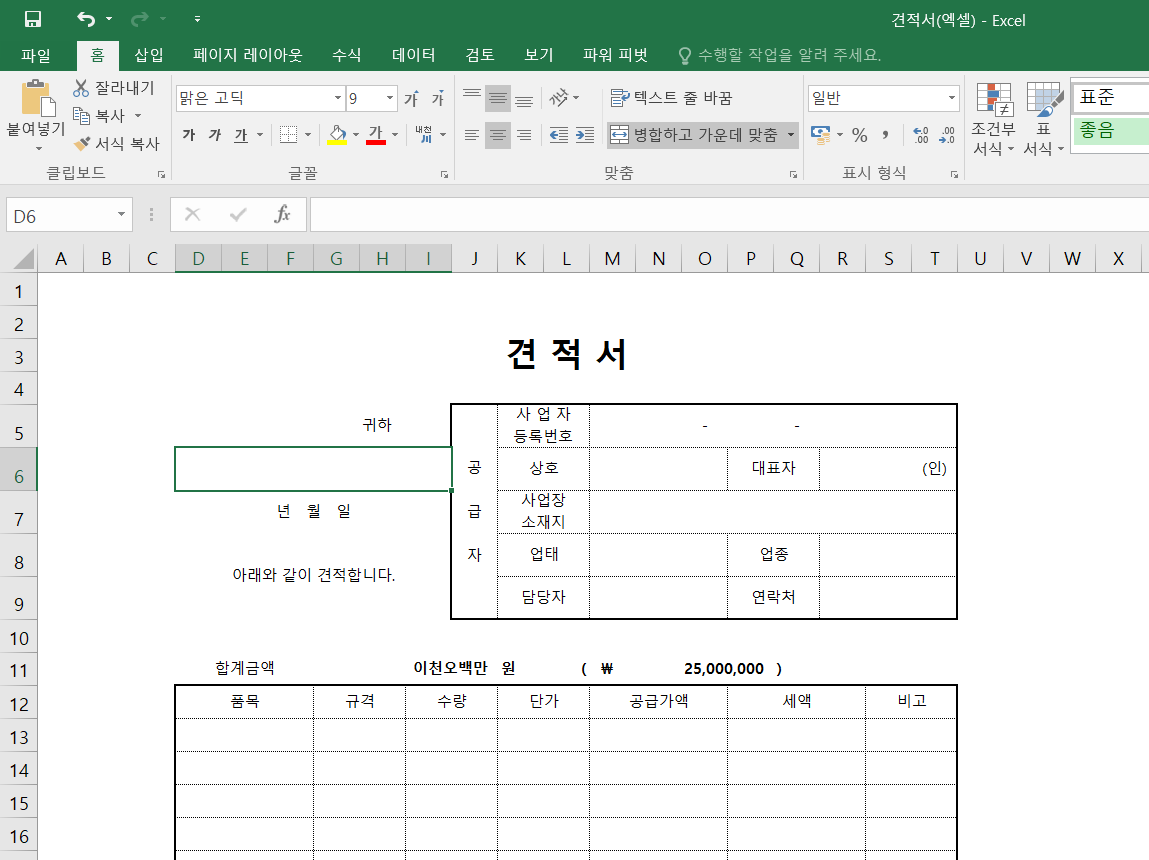
Task: Expand font color options arrow
Action: point(395,135)
